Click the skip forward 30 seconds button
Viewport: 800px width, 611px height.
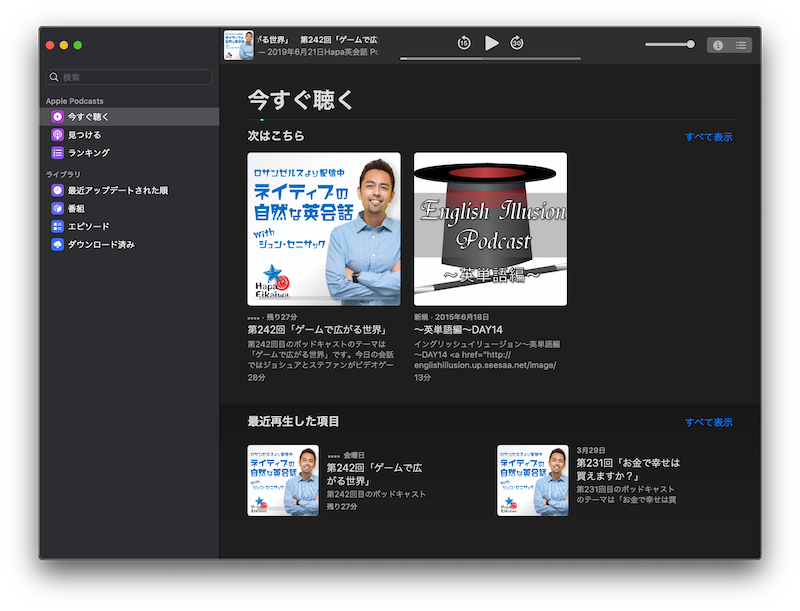517,43
